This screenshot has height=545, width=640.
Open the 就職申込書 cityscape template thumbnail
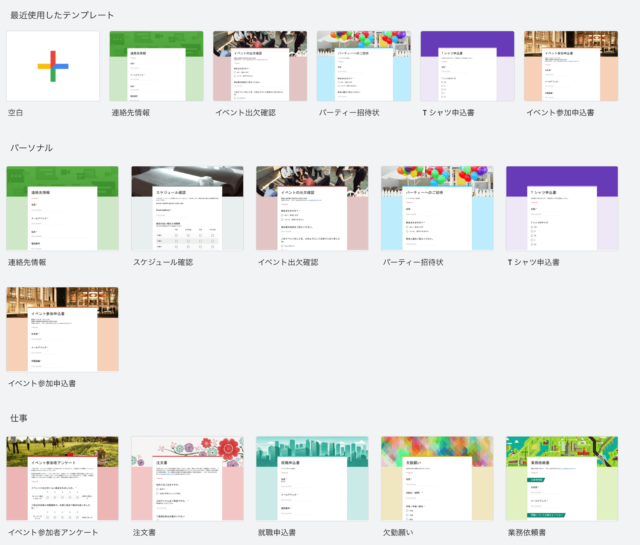click(x=312, y=478)
